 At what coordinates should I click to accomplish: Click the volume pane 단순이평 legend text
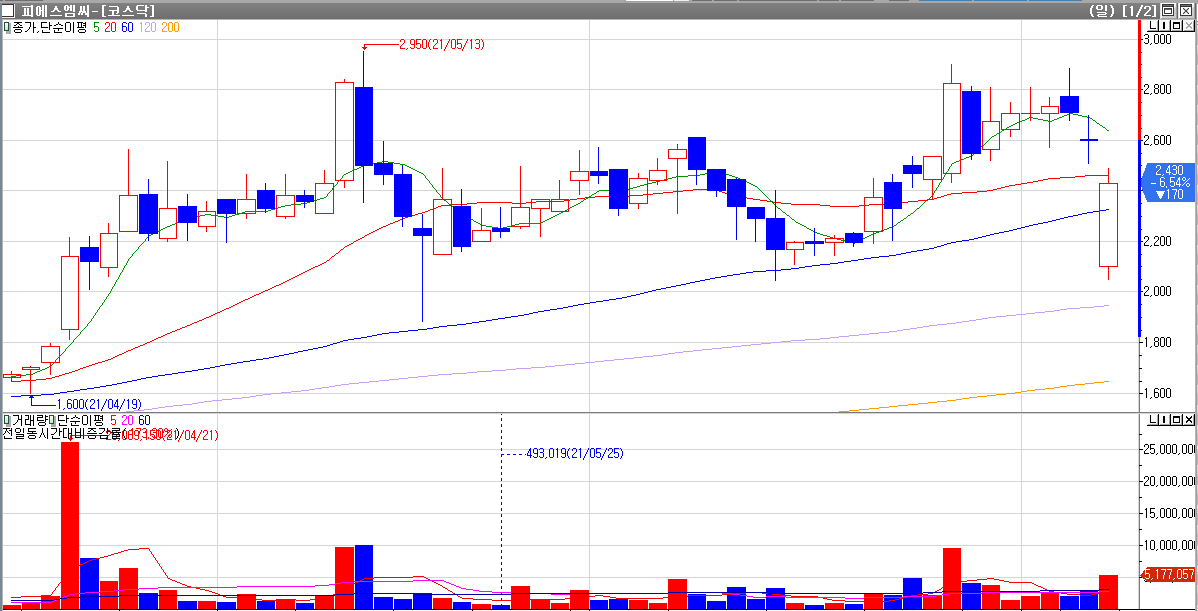82,421
